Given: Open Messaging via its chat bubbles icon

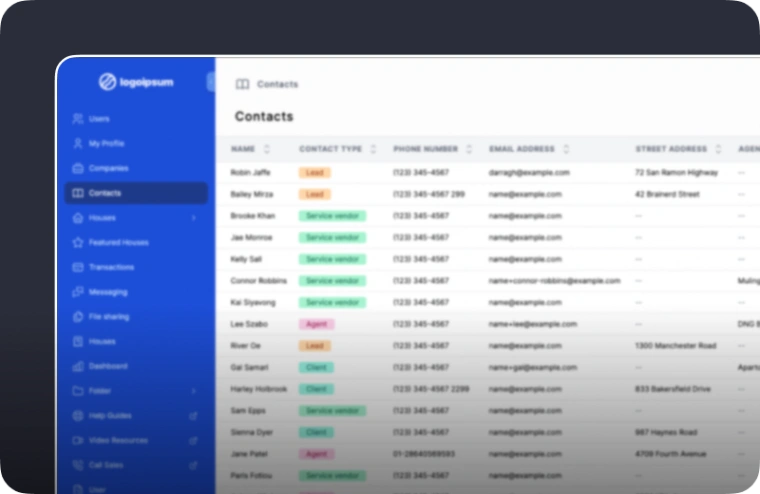Looking at the screenshot, I should [x=78, y=292].
